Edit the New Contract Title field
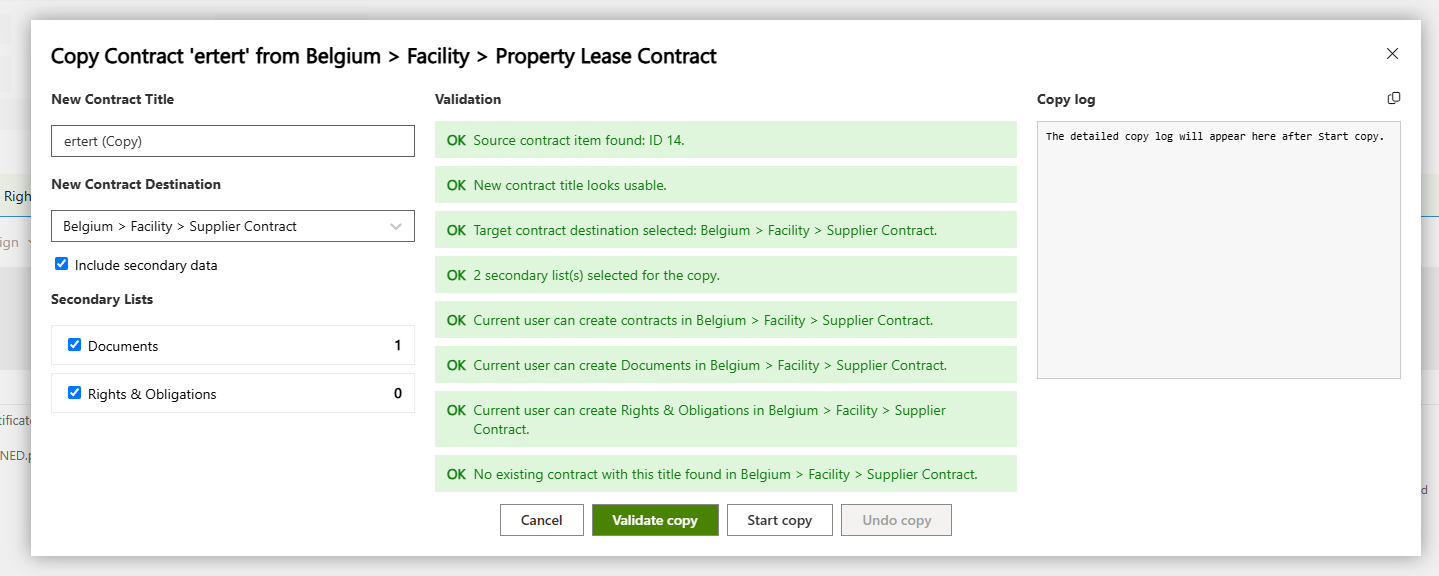This screenshot has width=1439, height=576. pyautogui.click(x=233, y=141)
